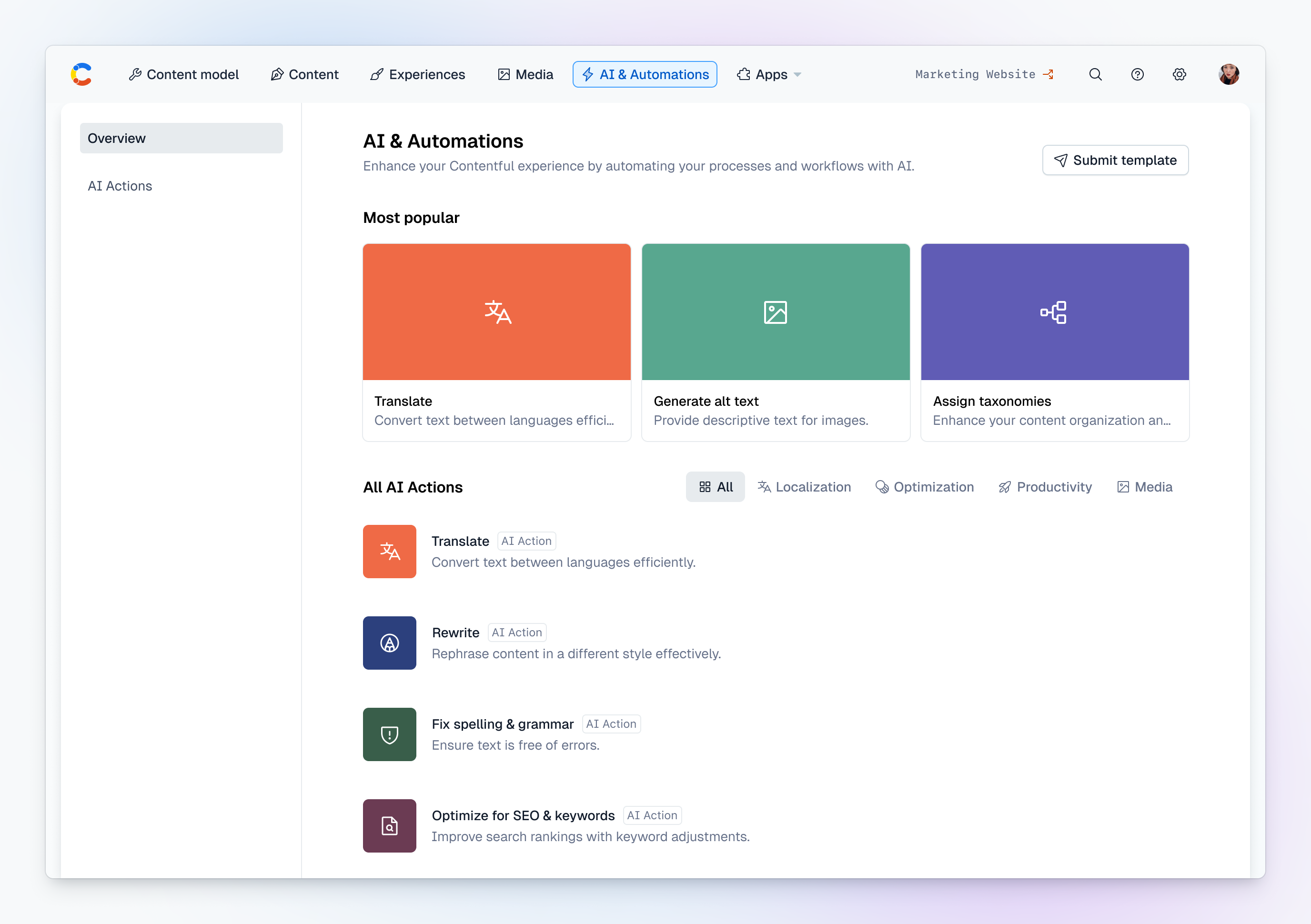1311x924 pixels.
Task: Open the purple Assign taxonomies card
Action: pyautogui.click(x=1054, y=342)
